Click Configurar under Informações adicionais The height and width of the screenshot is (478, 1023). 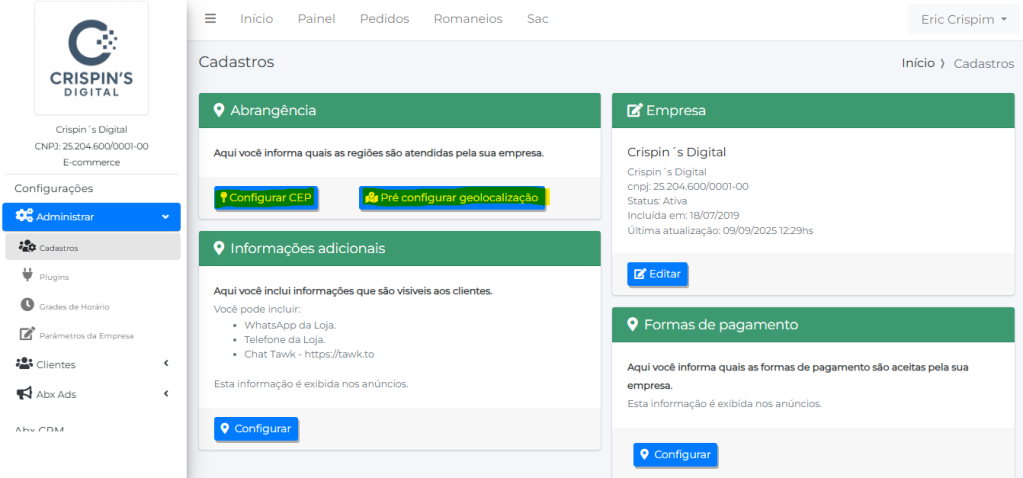click(256, 429)
